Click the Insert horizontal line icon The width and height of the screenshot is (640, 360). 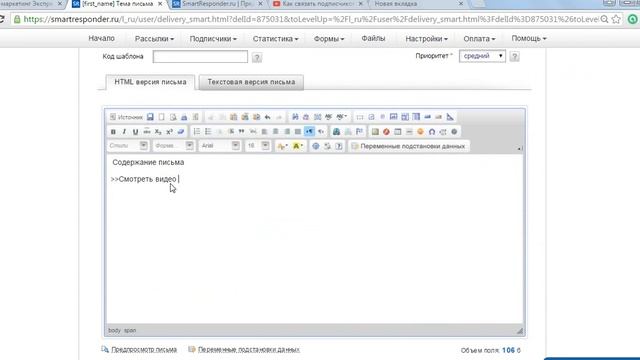(x=409, y=132)
